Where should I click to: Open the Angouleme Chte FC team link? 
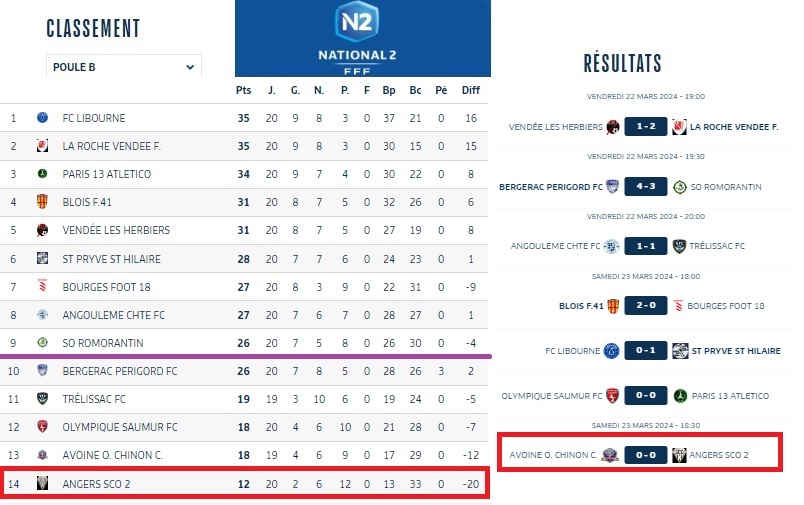pyautogui.click(x=114, y=315)
